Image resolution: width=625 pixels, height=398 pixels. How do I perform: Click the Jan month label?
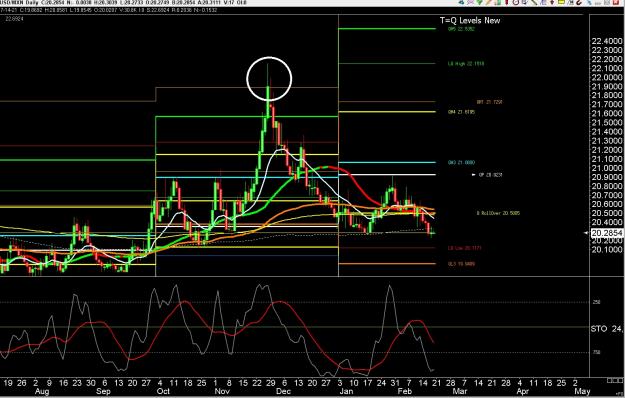tap(346, 392)
